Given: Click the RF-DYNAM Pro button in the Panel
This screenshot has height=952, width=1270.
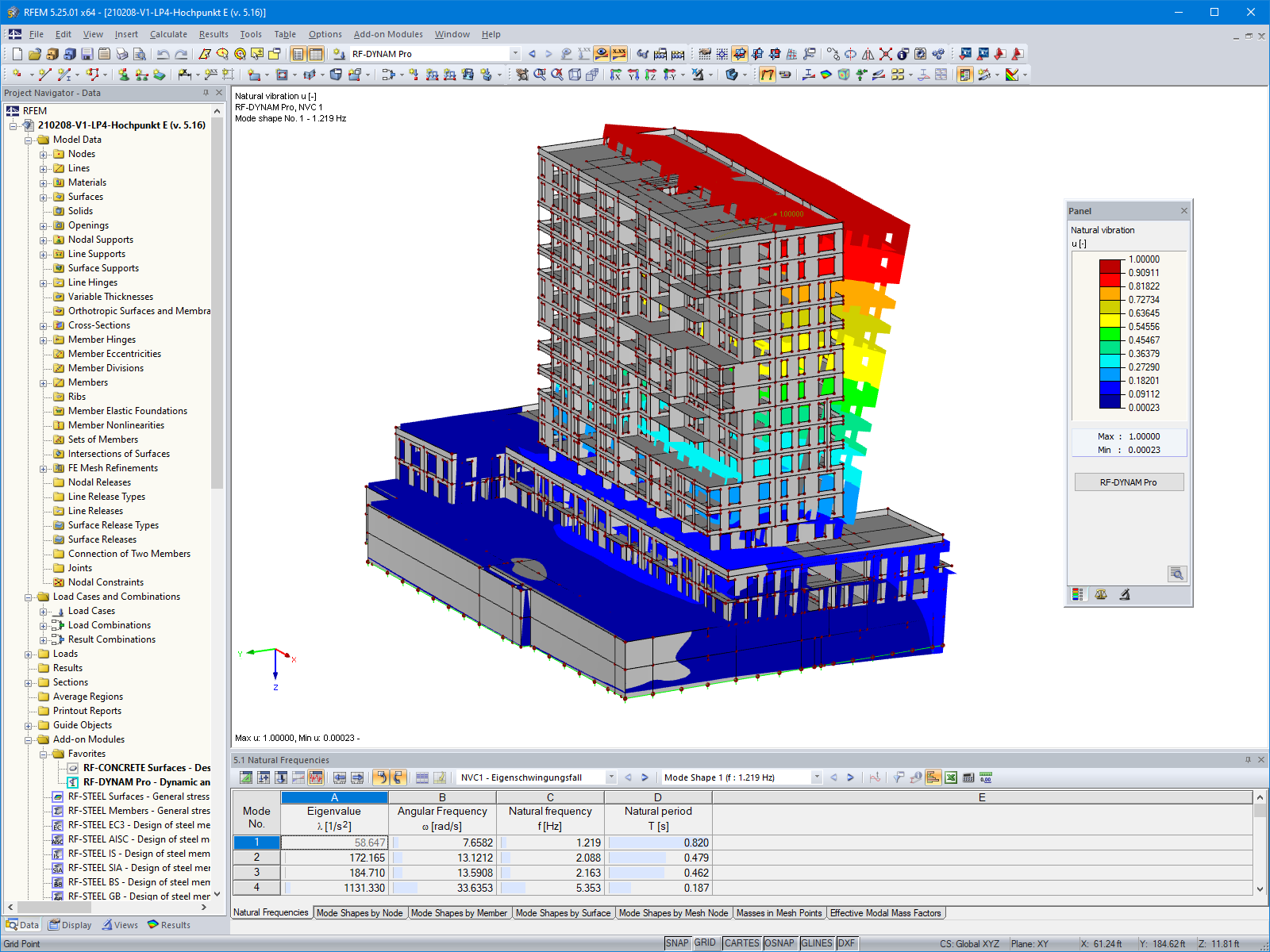Looking at the screenshot, I should pos(1129,482).
